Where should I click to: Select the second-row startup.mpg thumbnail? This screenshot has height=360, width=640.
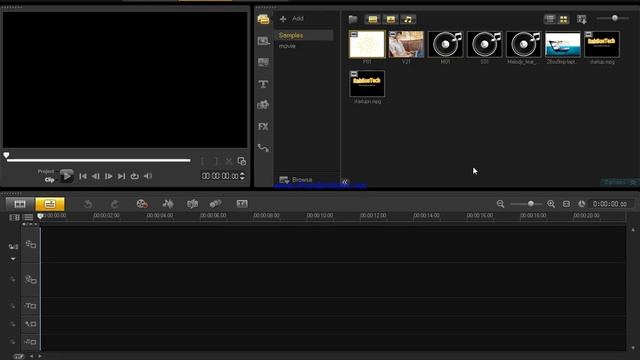tap(367, 84)
